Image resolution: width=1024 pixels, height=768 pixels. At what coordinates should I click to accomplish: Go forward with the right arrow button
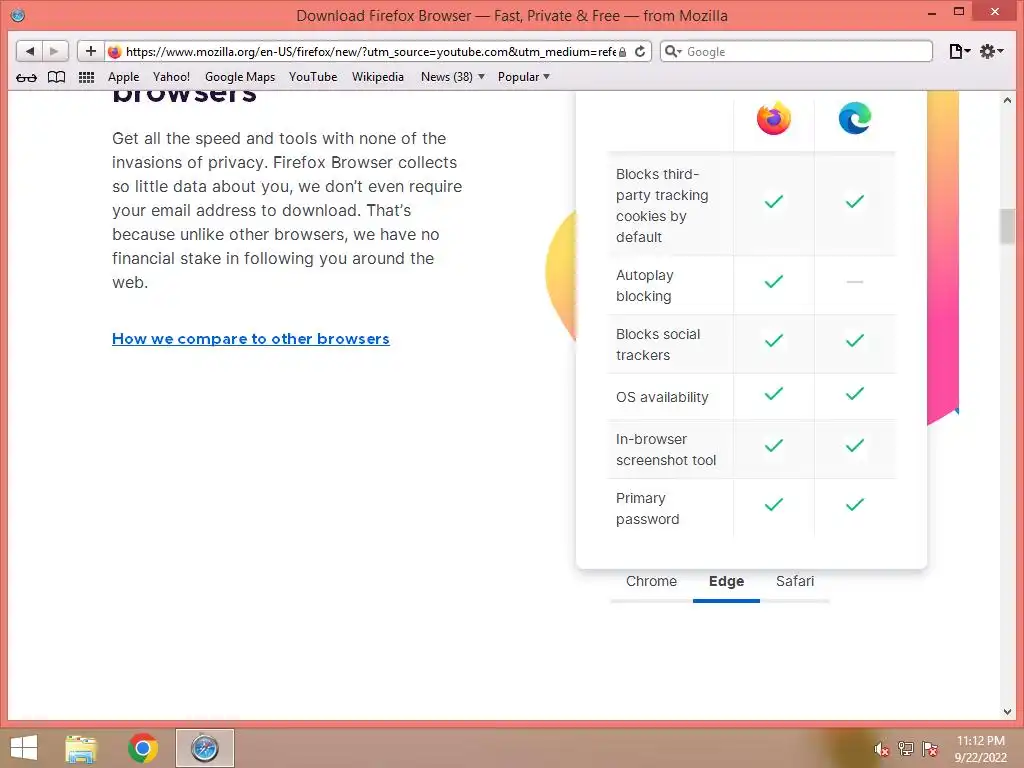click(55, 51)
